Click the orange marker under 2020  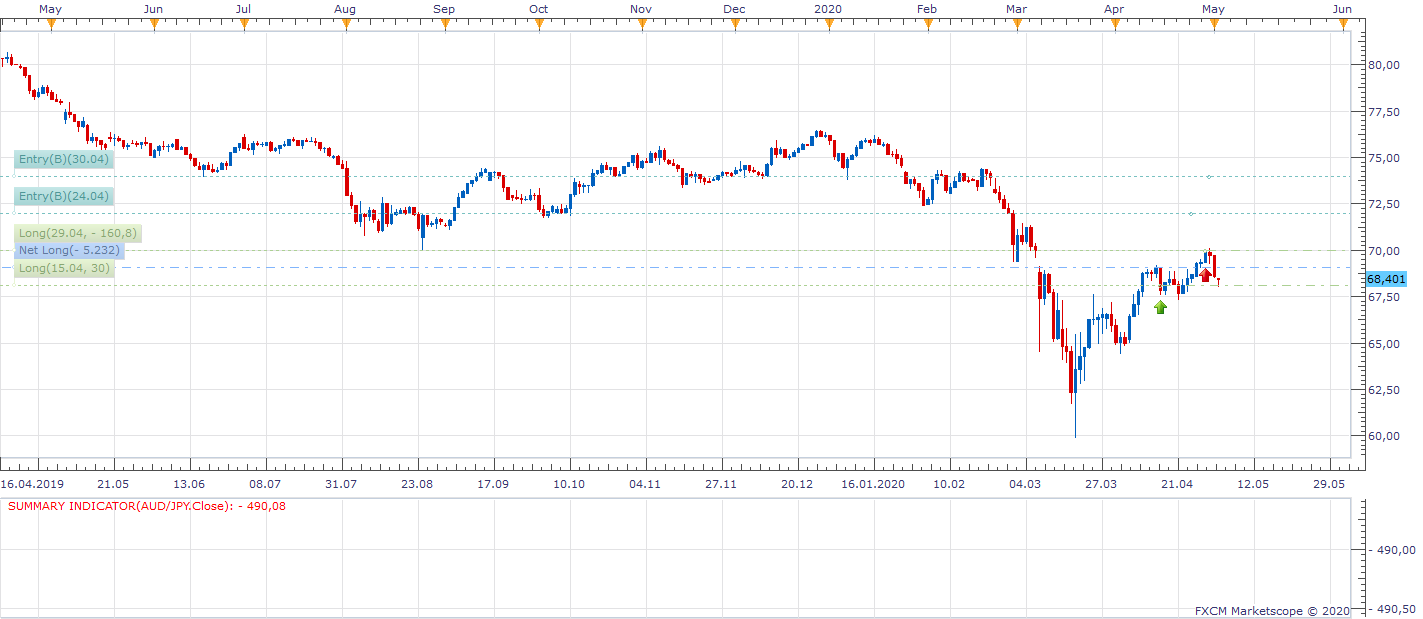pos(828,25)
